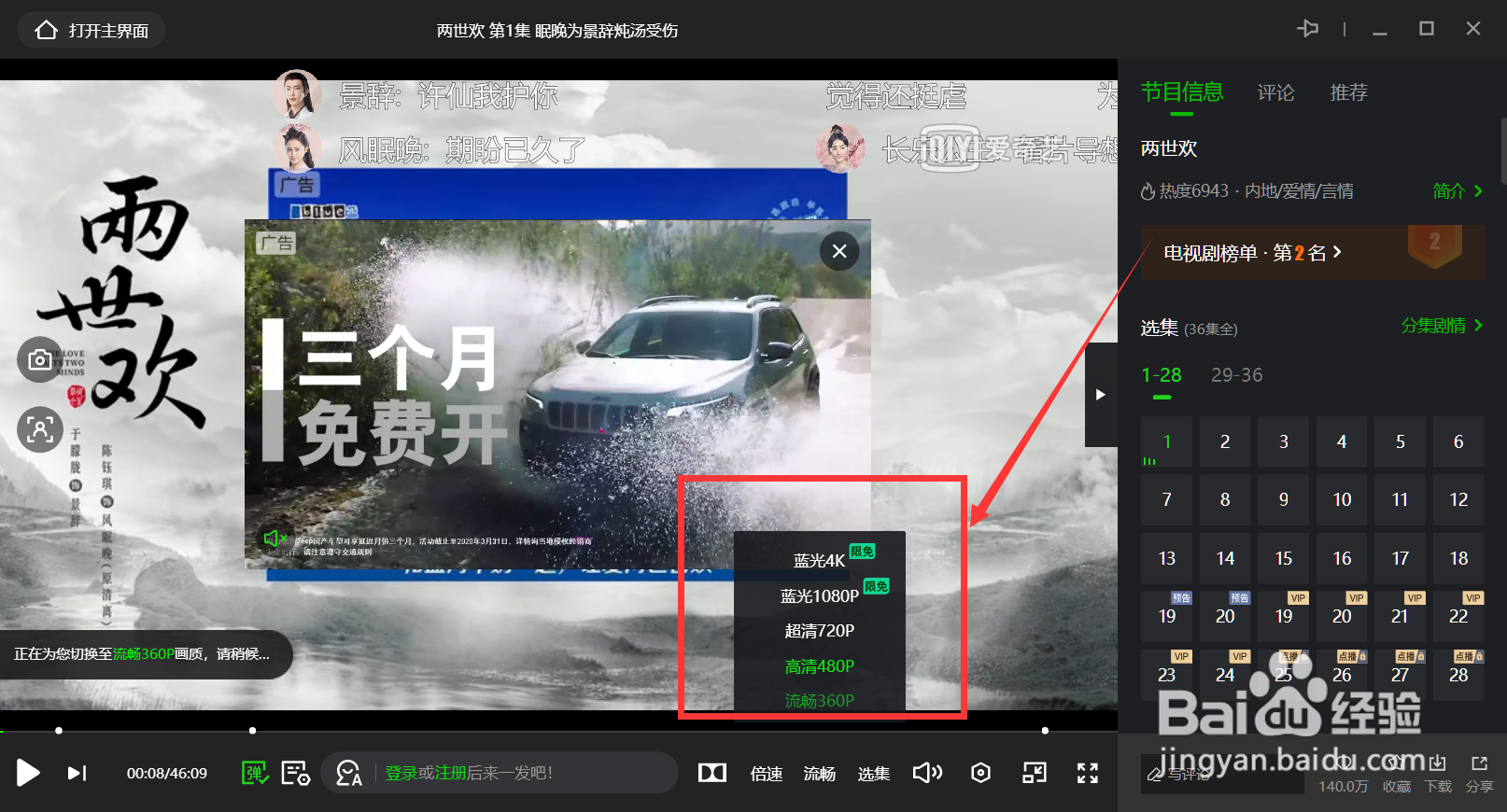Select VIP episode 22

click(1458, 616)
